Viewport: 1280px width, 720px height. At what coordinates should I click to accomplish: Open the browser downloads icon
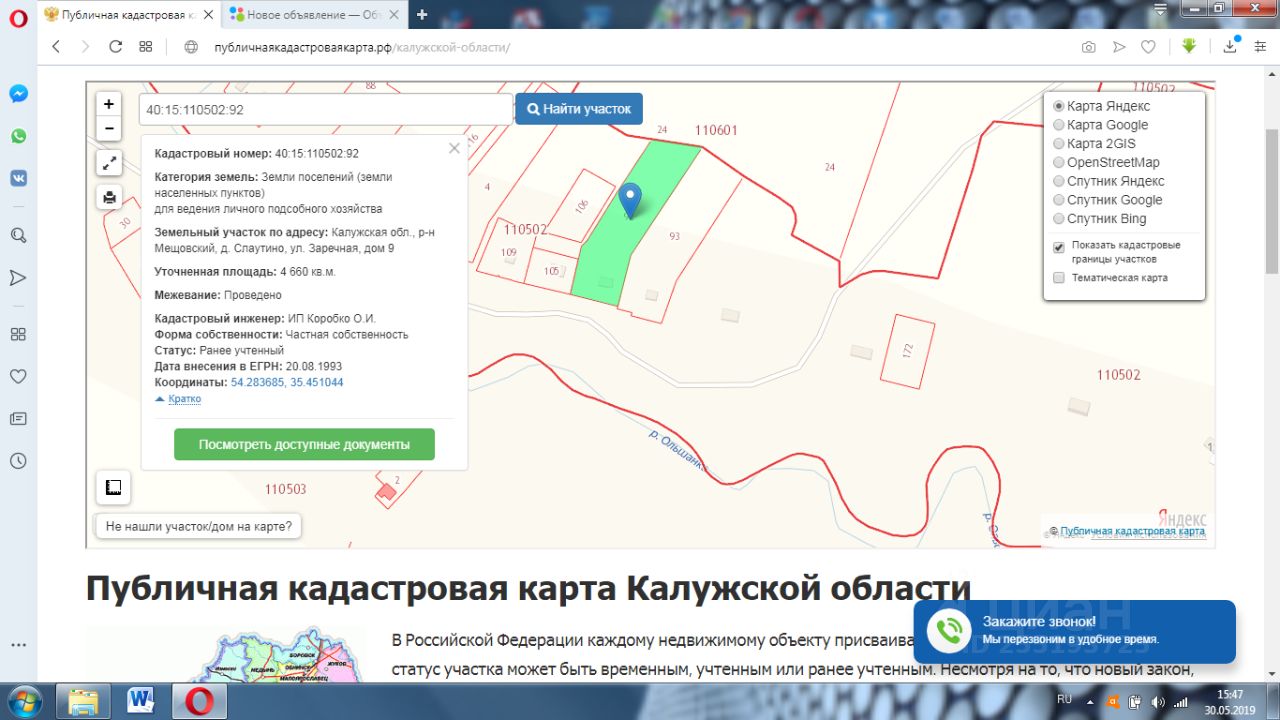(1230, 46)
